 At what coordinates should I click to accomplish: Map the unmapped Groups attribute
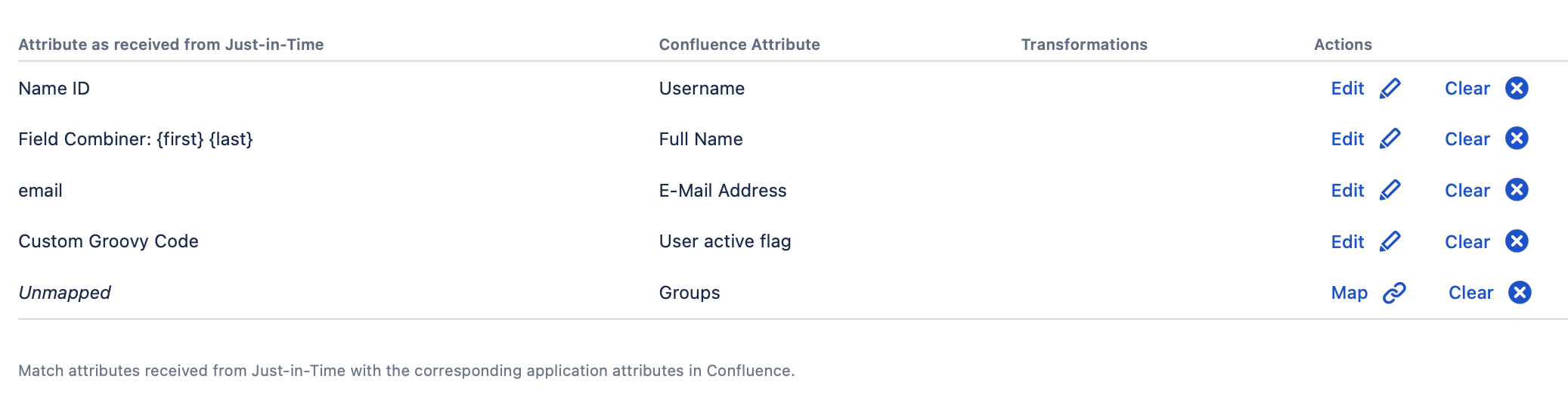coord(1349,293)
